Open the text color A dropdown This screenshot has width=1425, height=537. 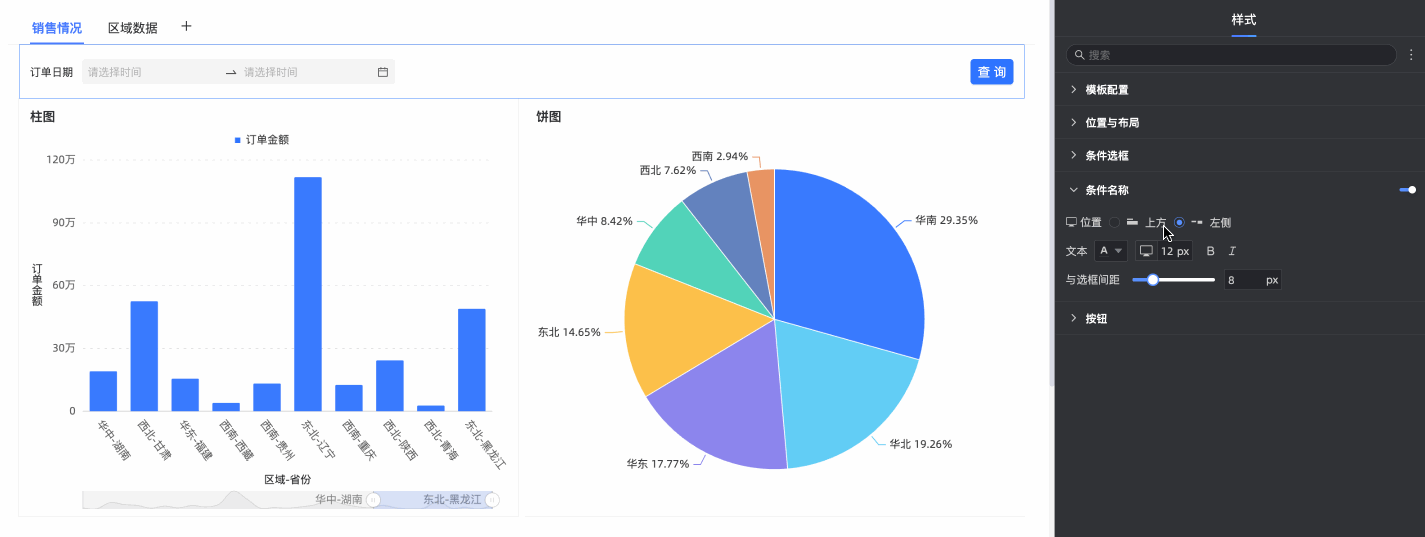click(x=1110, y=251)
